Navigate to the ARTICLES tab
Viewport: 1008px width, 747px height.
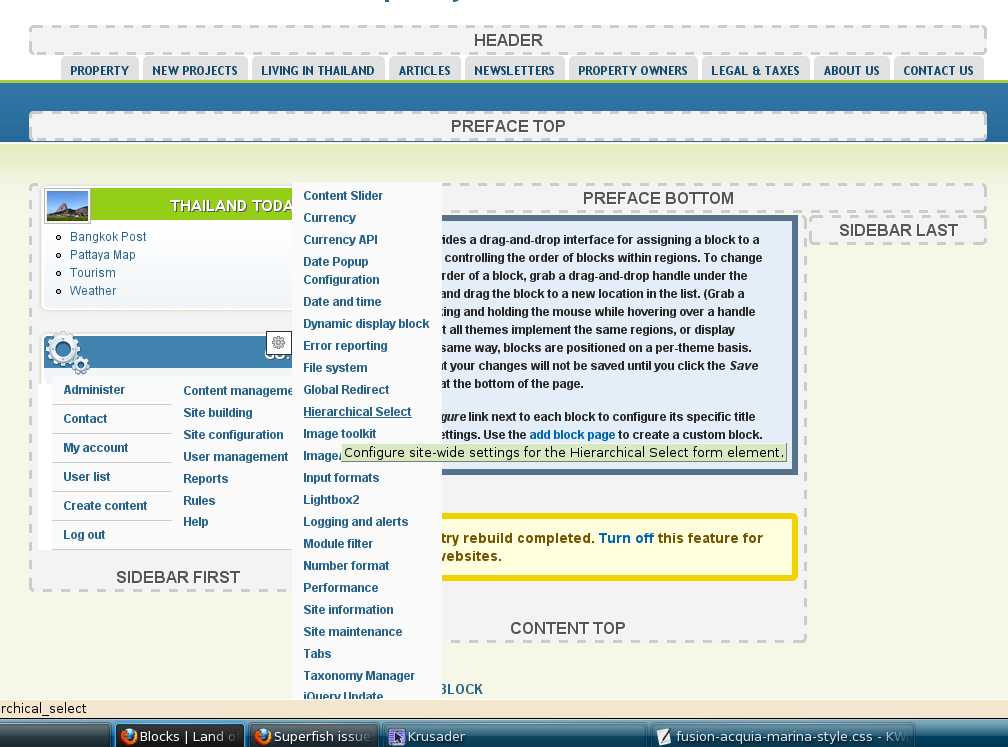pos(424,70)
